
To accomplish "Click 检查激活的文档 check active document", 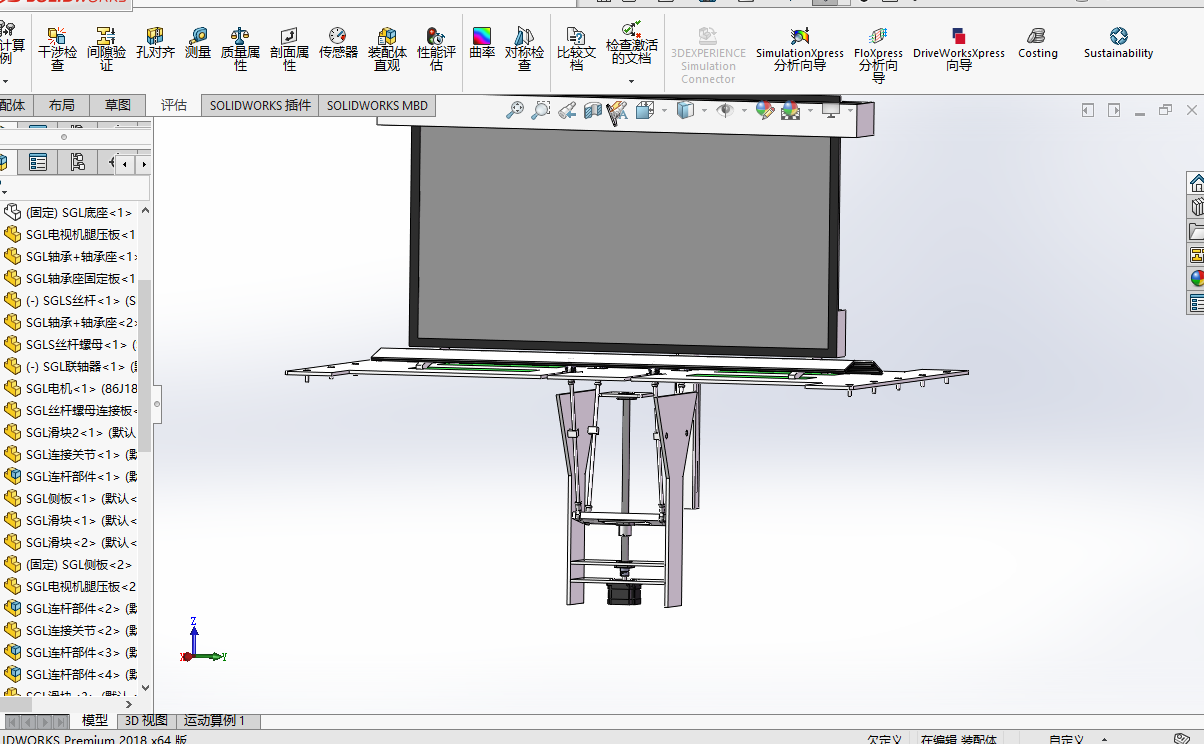I will (x=631, y=44).
